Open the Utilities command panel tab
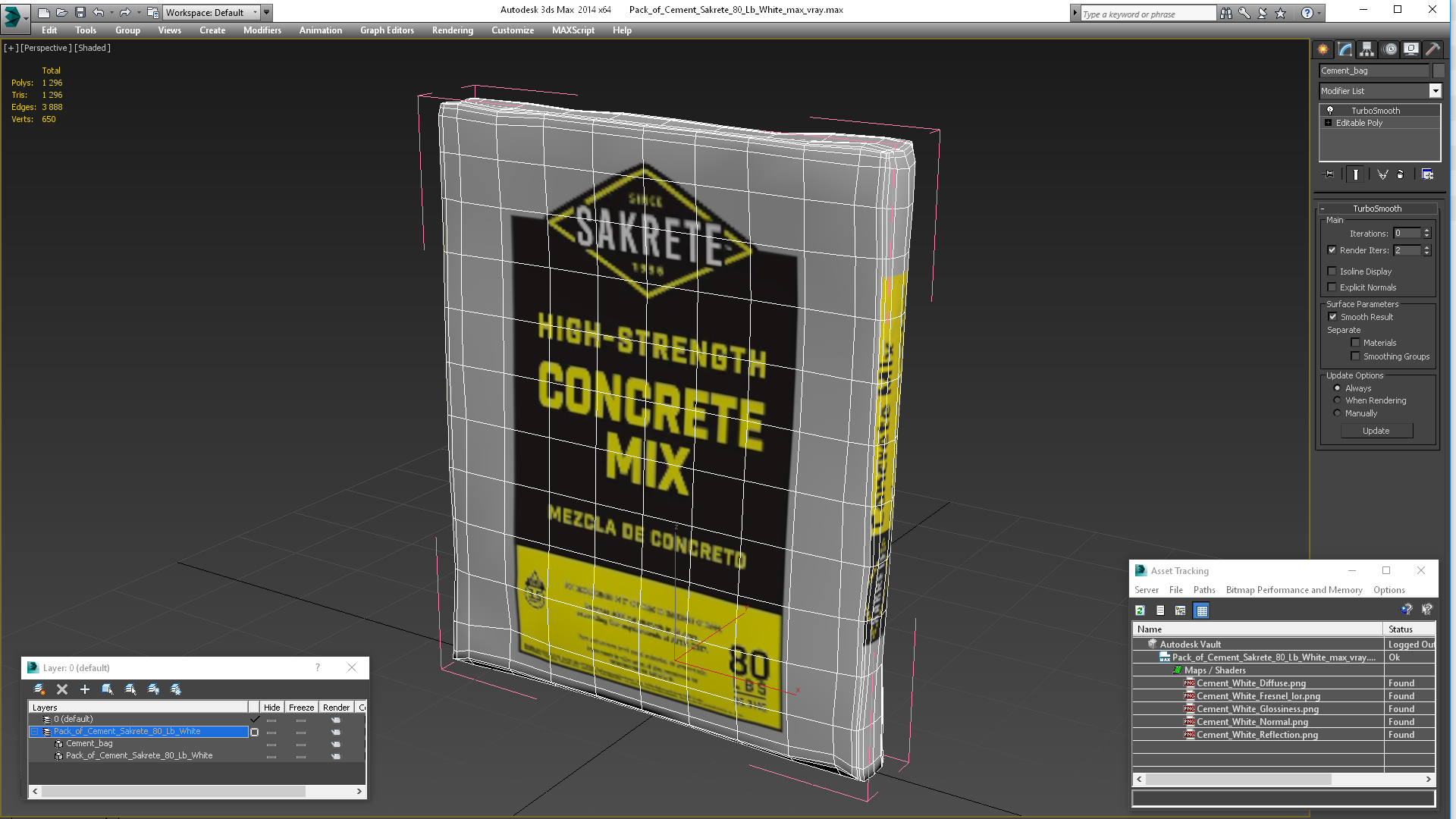 click(1432, 49)
